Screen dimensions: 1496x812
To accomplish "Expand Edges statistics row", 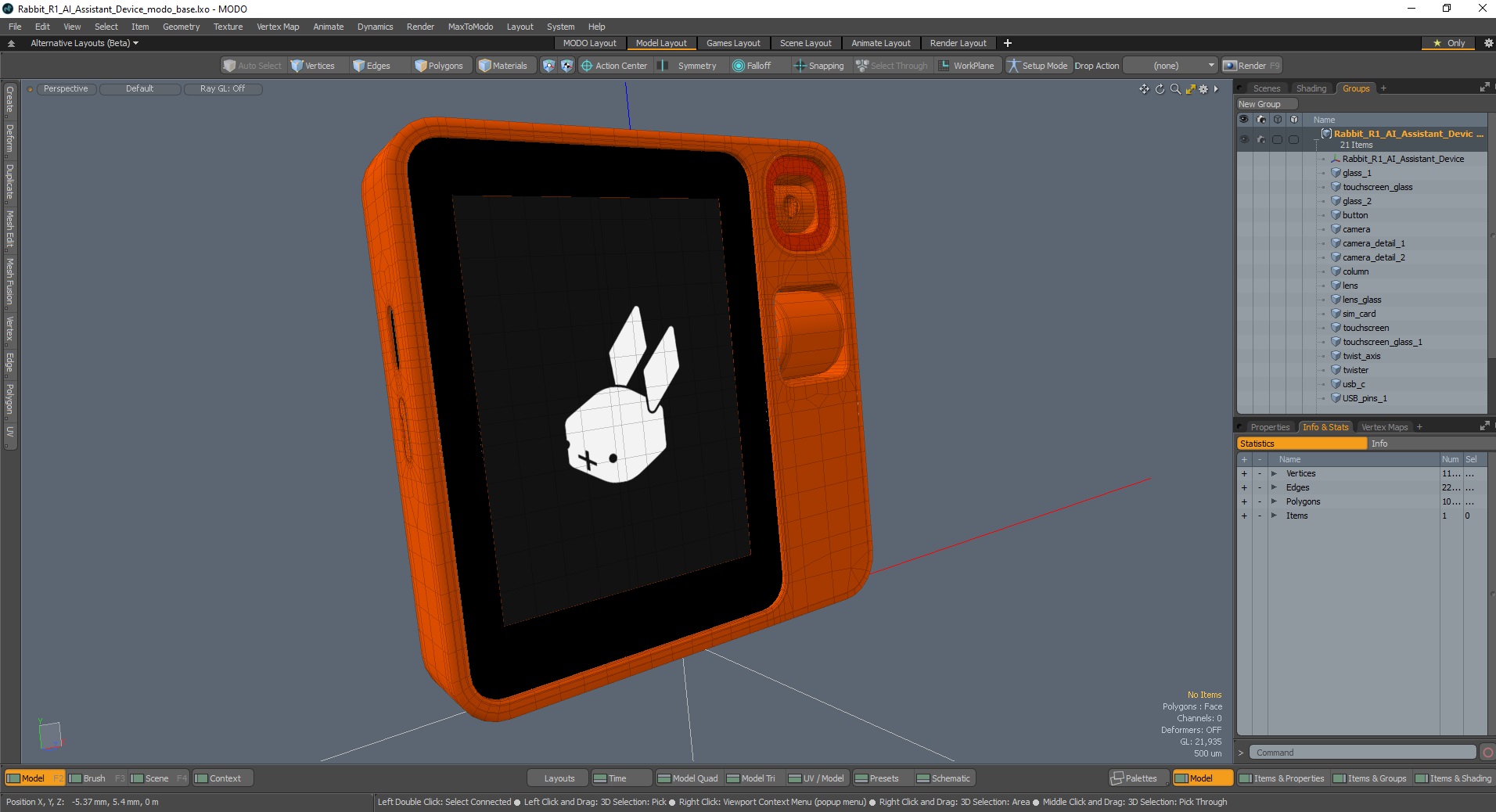I will [x=1274, y=487].
